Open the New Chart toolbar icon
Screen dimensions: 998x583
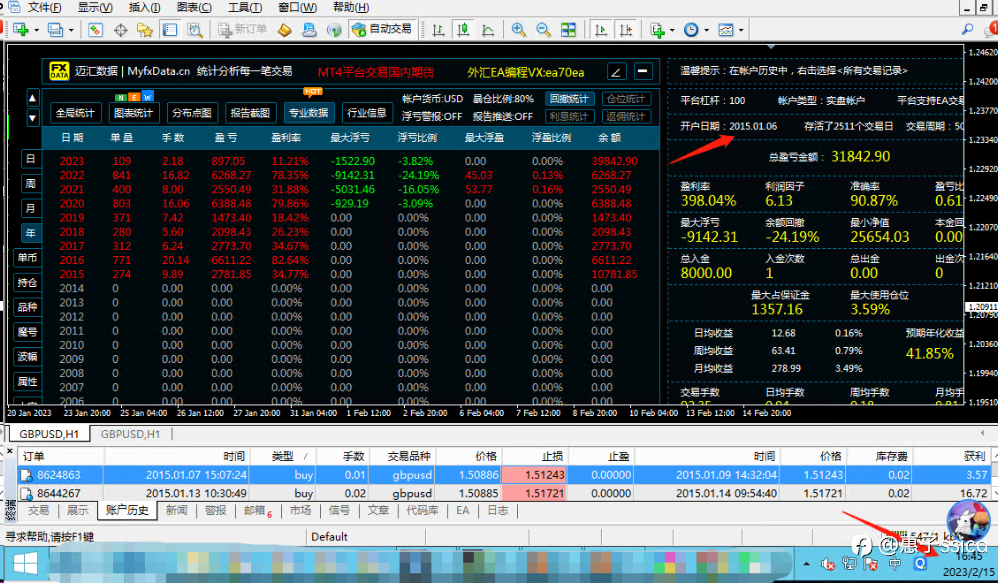(20, 29)
